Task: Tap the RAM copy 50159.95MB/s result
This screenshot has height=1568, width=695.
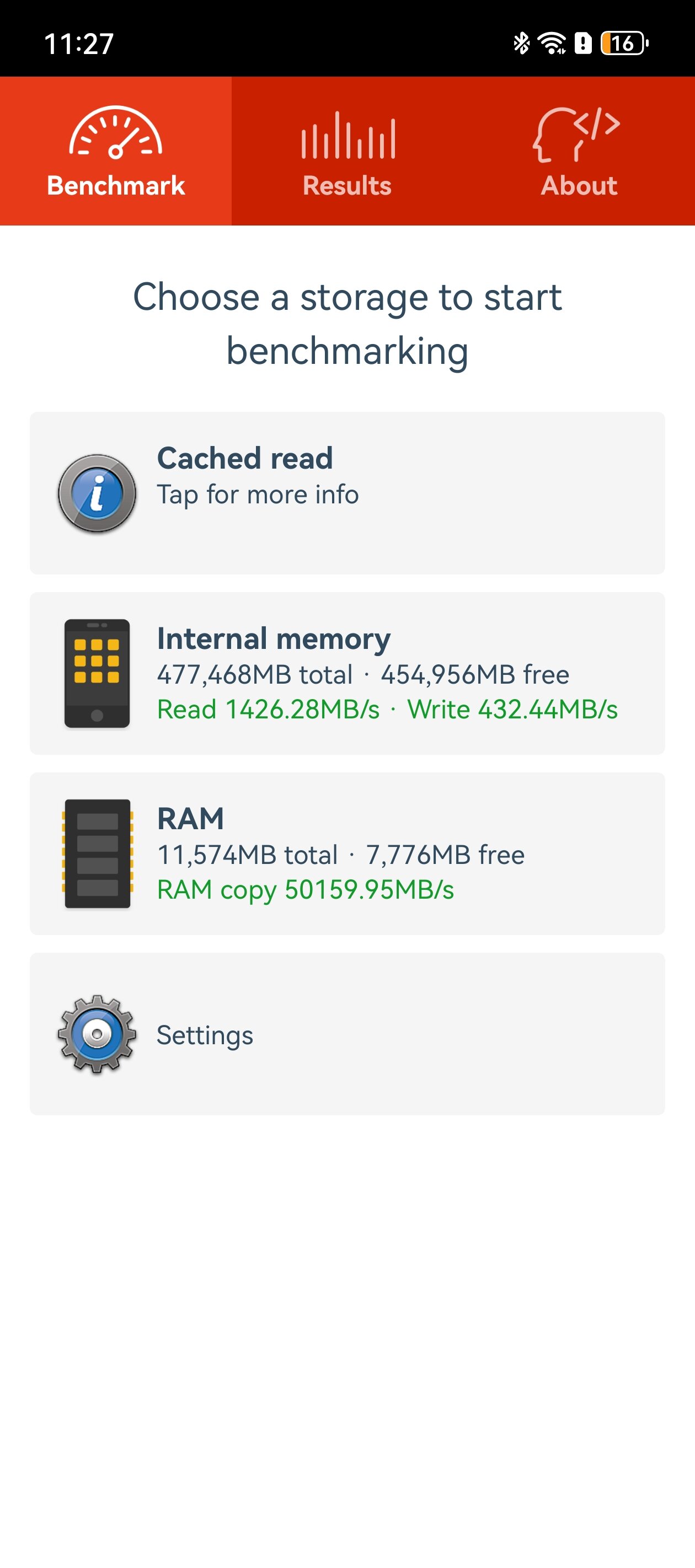Action: pyautogui.click(x=306, y=890)
